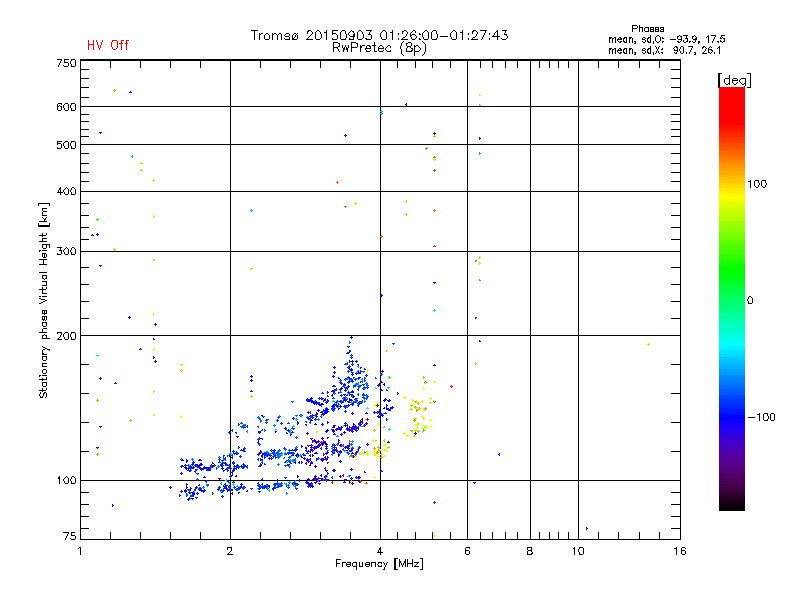Click the colorbar '100' tick label

(x=757, y=184)
